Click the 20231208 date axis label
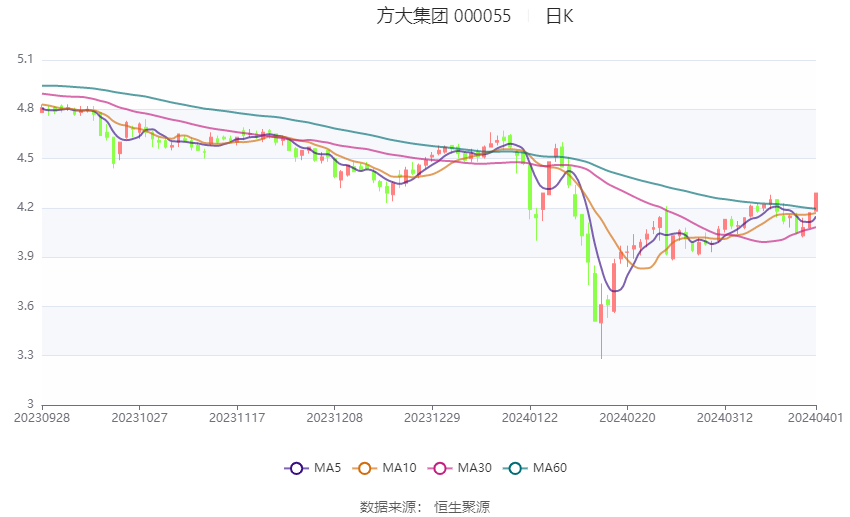The width and height of the screenshot is (850, 517). 334,418
